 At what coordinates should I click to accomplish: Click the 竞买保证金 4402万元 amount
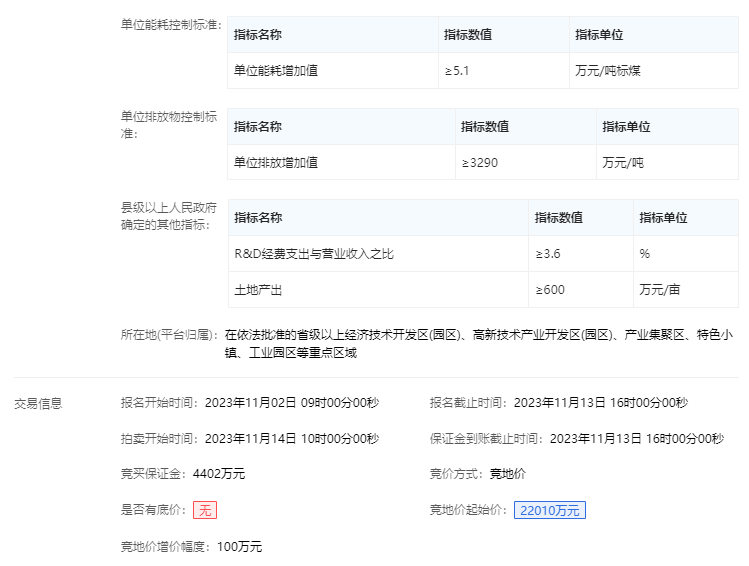click(x=217, y=474)
